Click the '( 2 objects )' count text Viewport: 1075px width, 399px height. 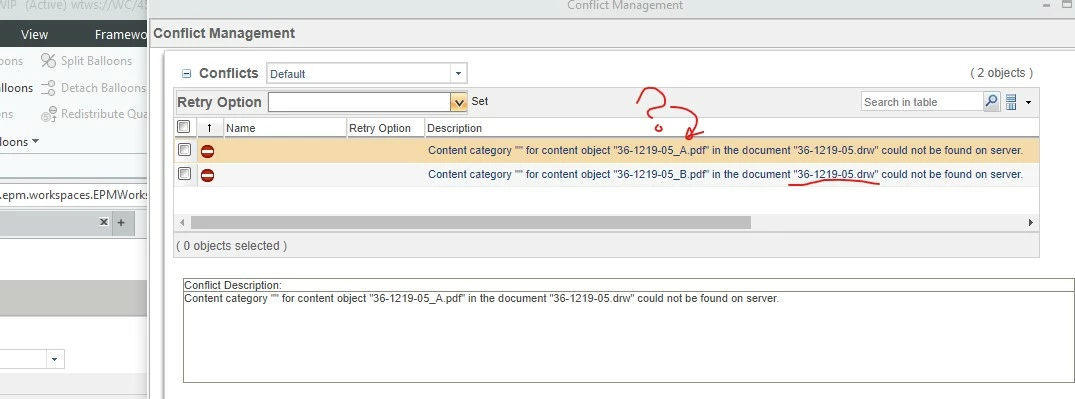pos(1001,73)
